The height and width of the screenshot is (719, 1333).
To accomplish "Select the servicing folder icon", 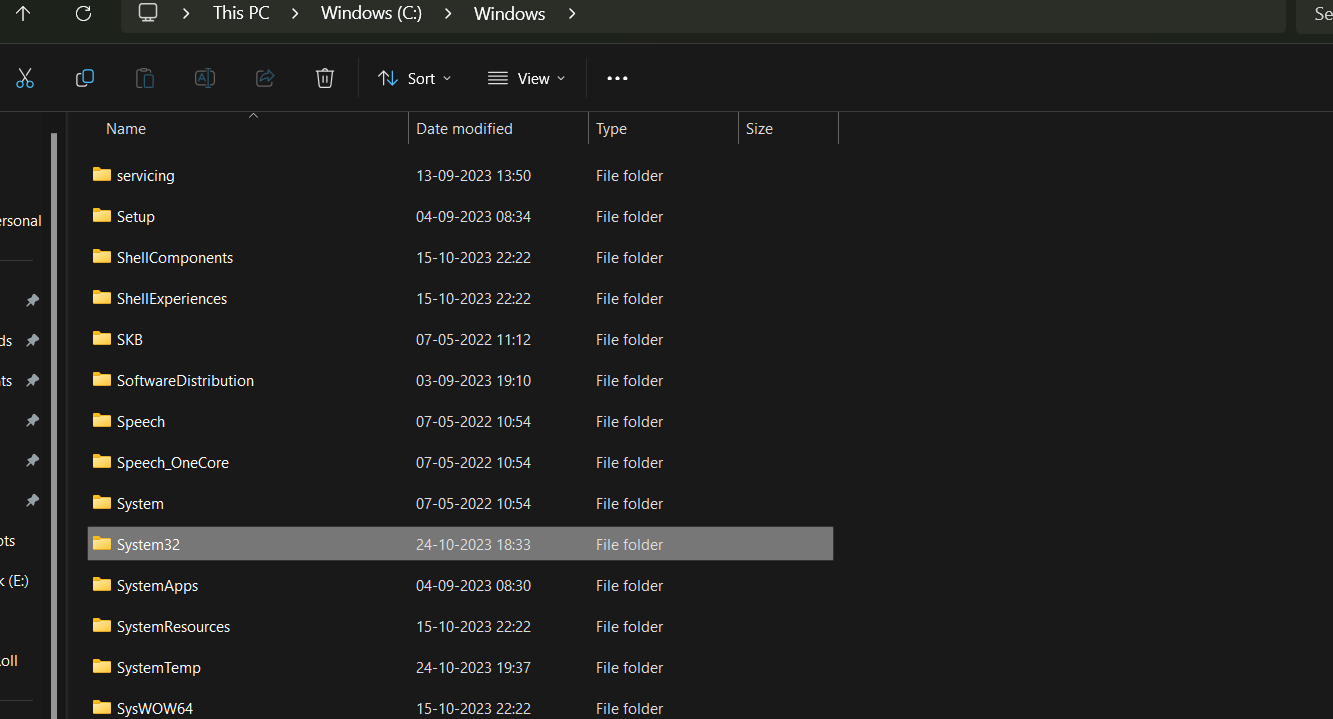I will click(x=102, y=175).
